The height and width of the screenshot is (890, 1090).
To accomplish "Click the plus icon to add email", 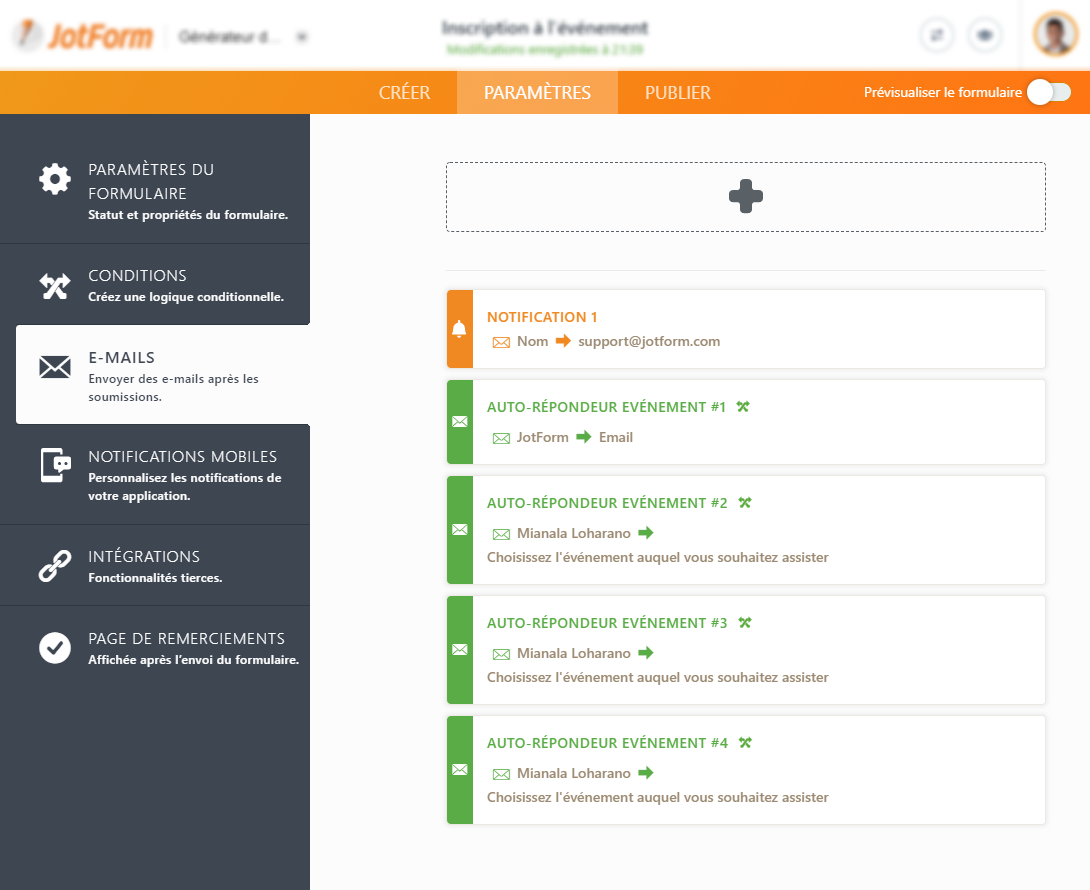I will [746, 197].
